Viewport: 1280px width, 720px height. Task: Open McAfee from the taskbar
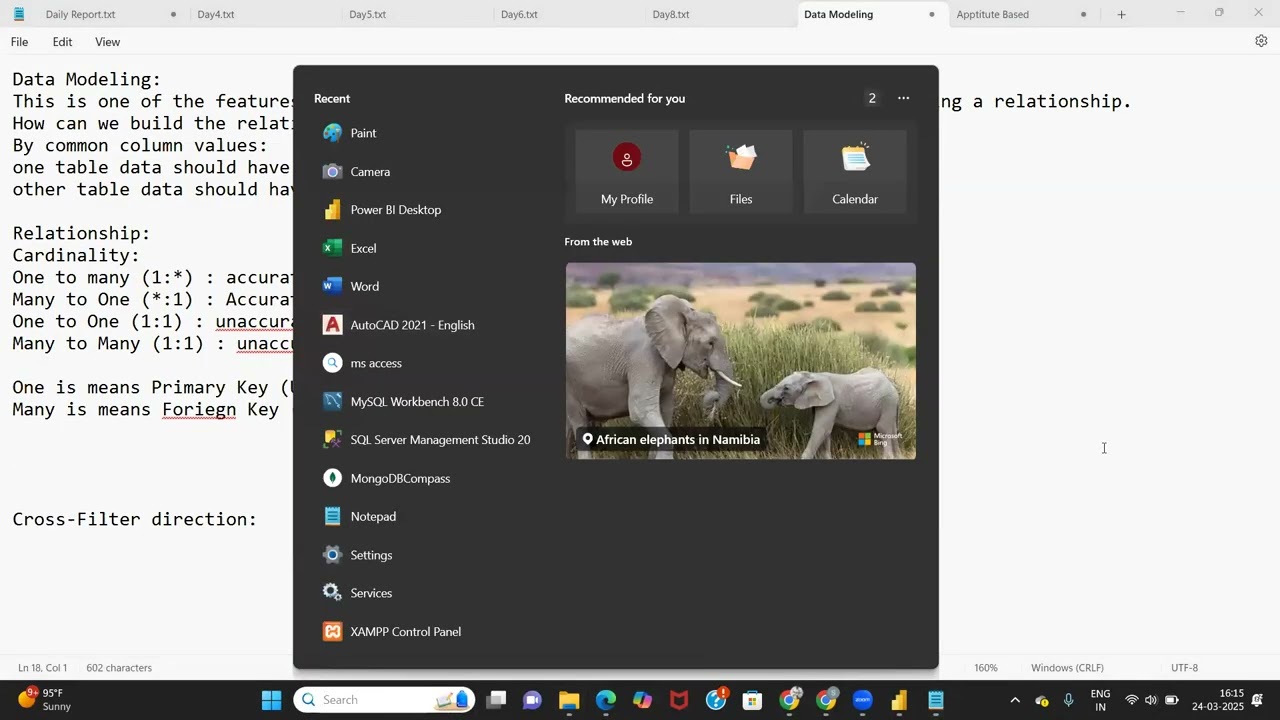(680, 700)
